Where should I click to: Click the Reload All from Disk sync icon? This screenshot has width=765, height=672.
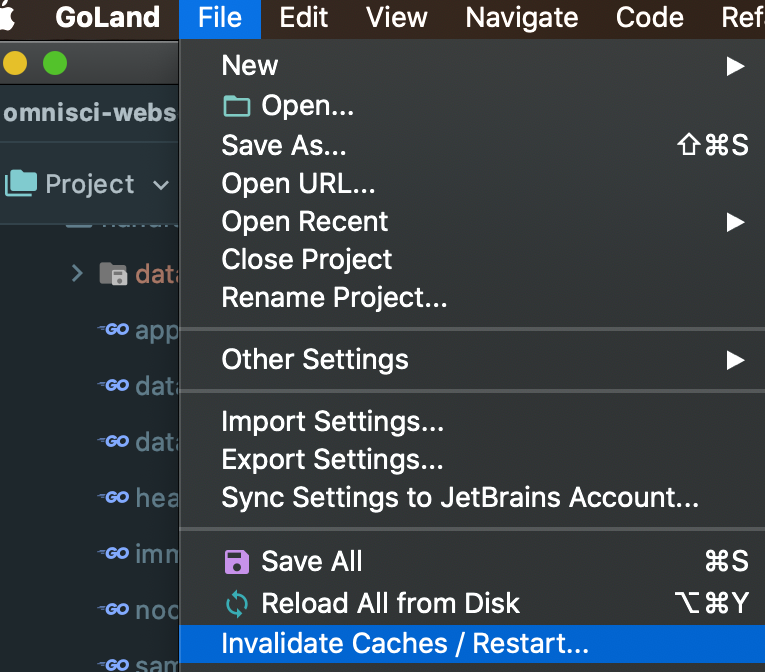click(x=237, y=604)
